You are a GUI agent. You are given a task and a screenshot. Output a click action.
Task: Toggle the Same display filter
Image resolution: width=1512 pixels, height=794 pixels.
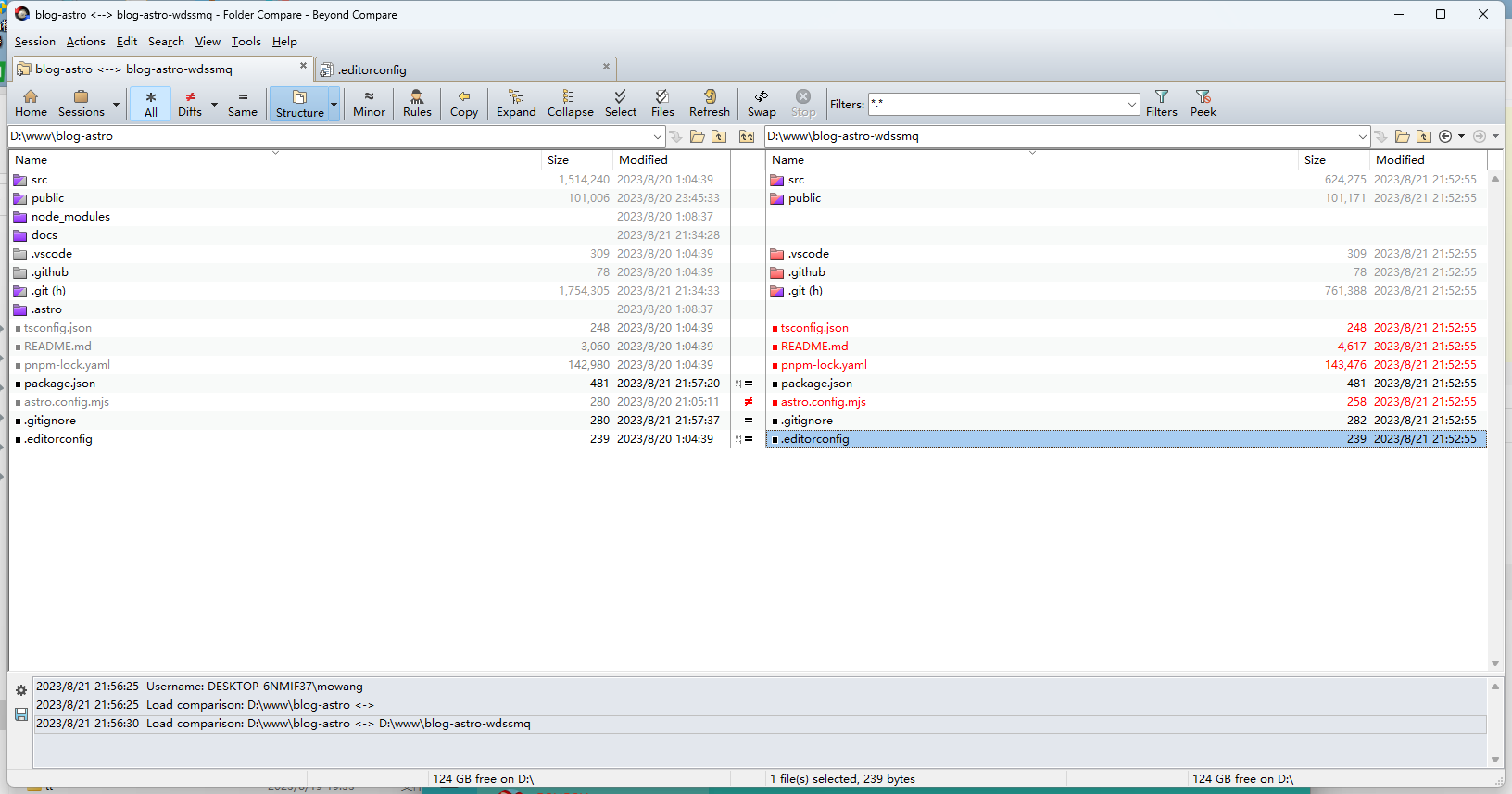click(x=243, y=104)
